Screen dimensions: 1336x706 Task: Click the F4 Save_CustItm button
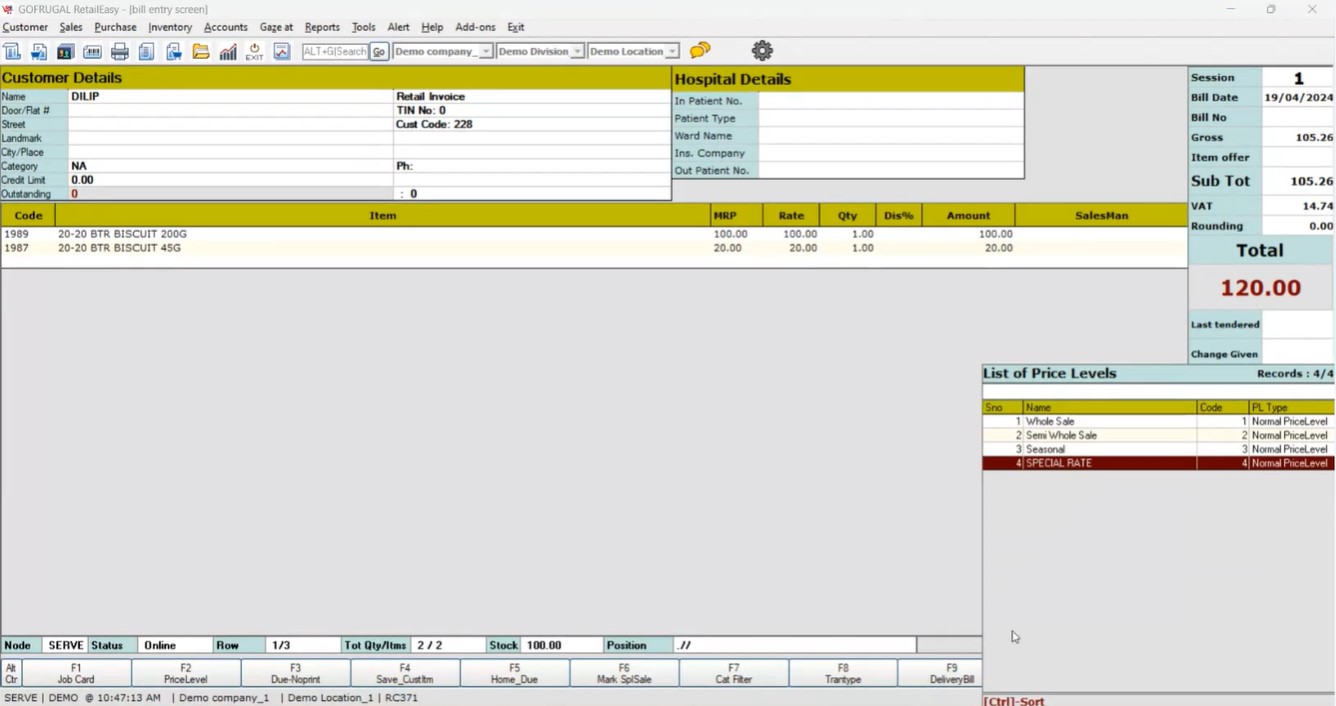[x=405, y=673]
